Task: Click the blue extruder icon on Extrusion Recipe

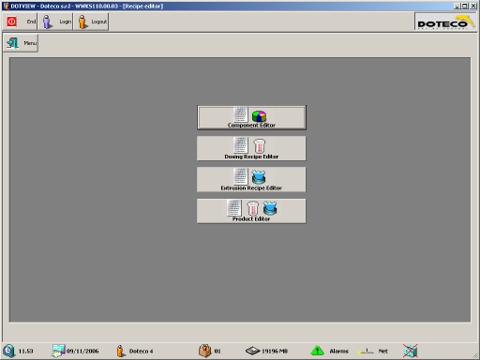Action: click(x=258, y=177)
